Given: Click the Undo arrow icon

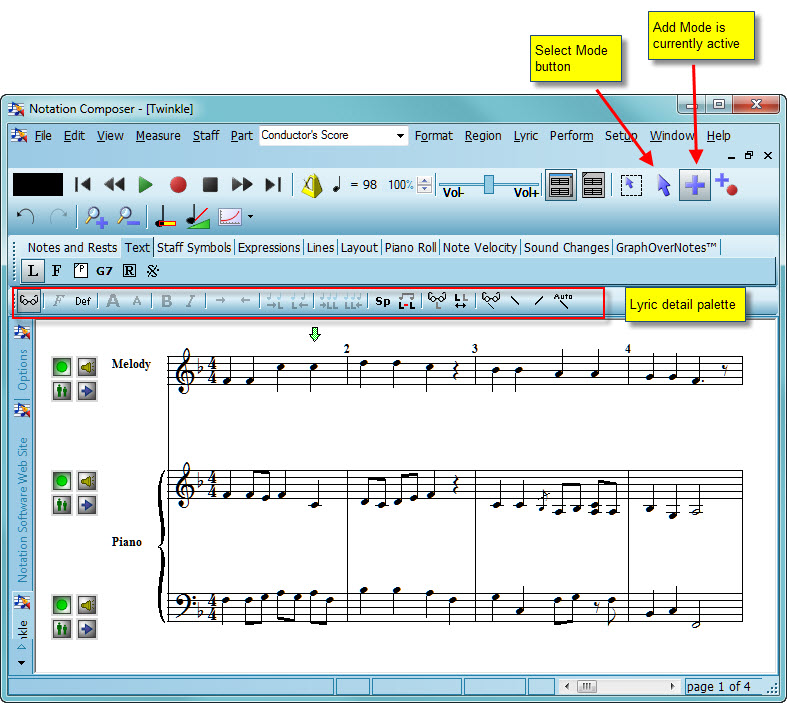Looking at the screenshot, I should (x=27, y=216).
